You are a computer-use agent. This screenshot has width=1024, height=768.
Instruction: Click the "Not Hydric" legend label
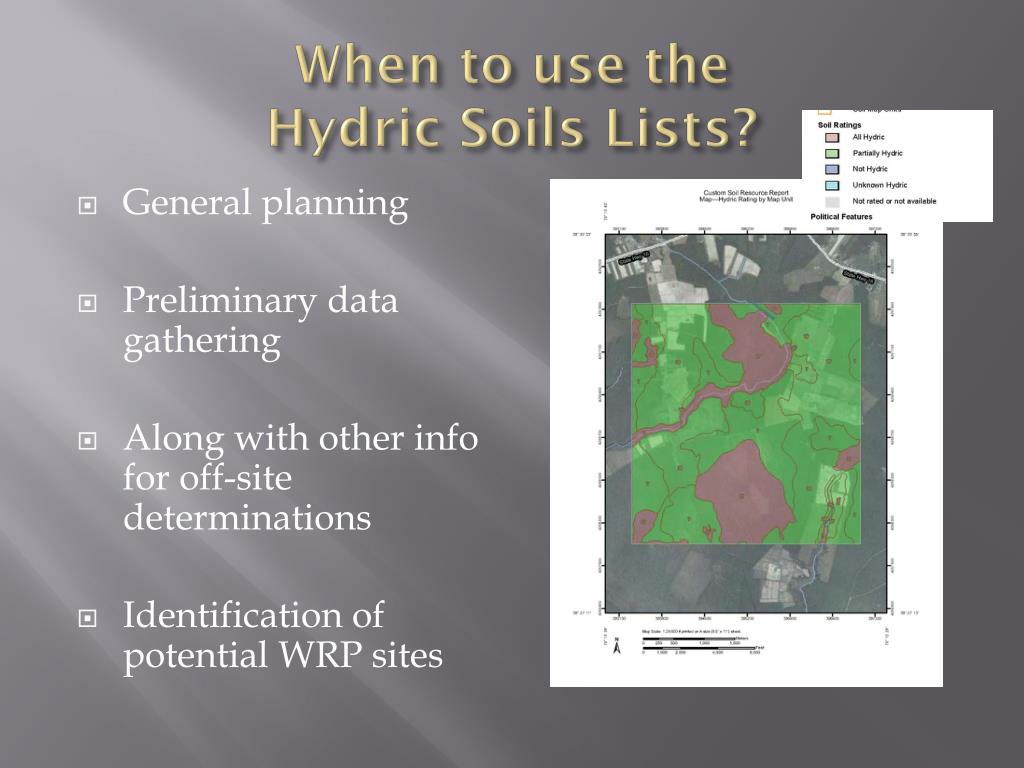tap(870, 168)
